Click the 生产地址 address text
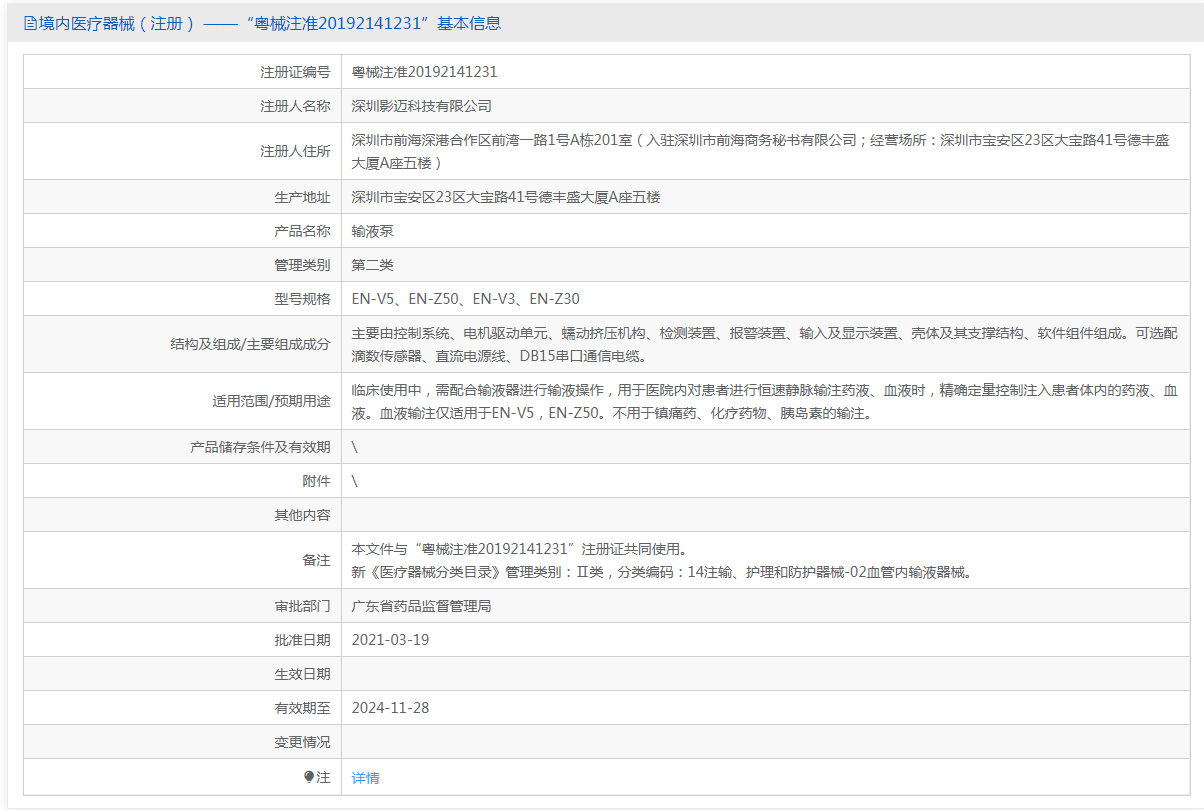 pos(506,197)
